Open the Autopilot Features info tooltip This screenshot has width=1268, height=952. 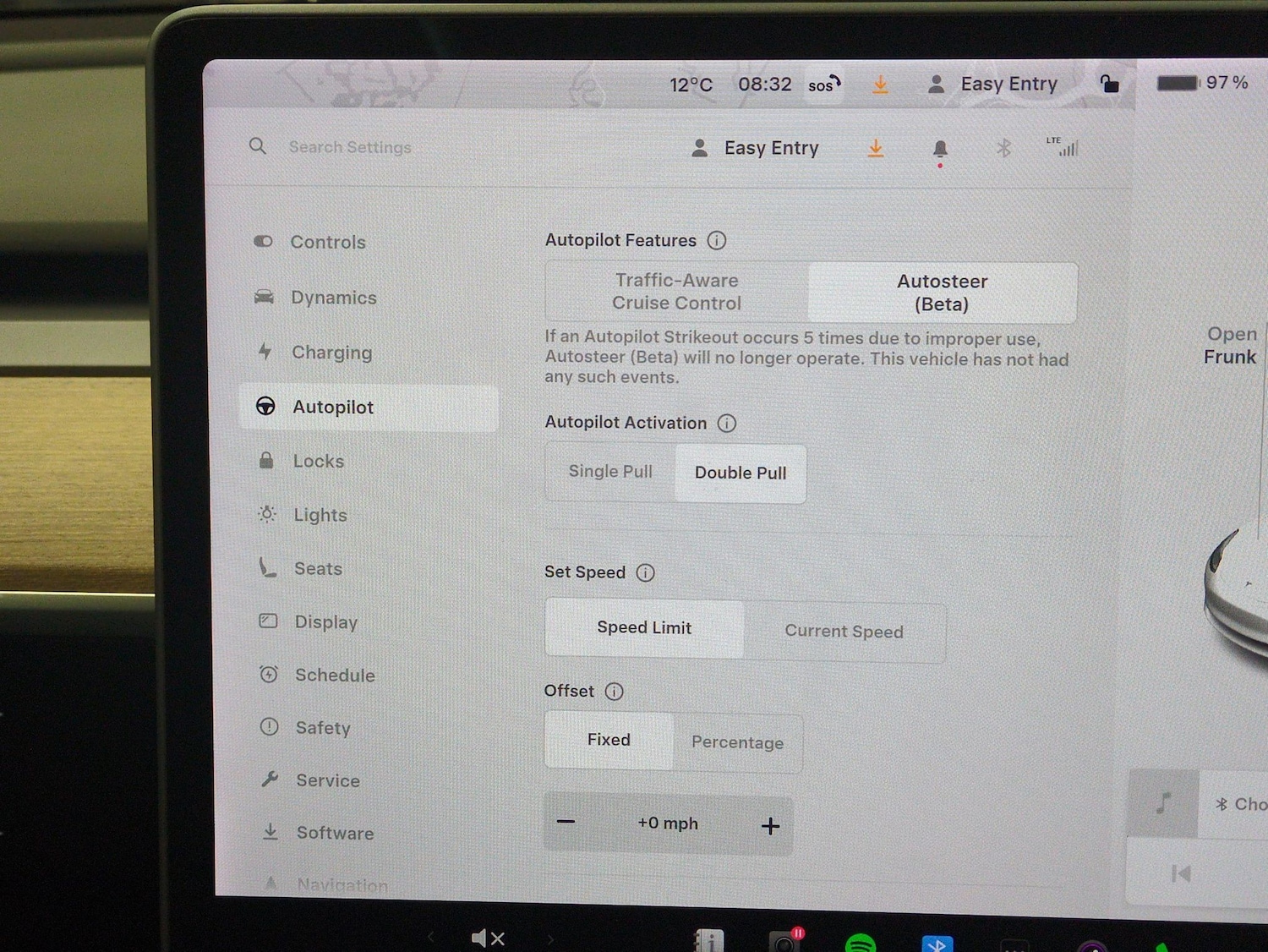[x=716, y=240]
